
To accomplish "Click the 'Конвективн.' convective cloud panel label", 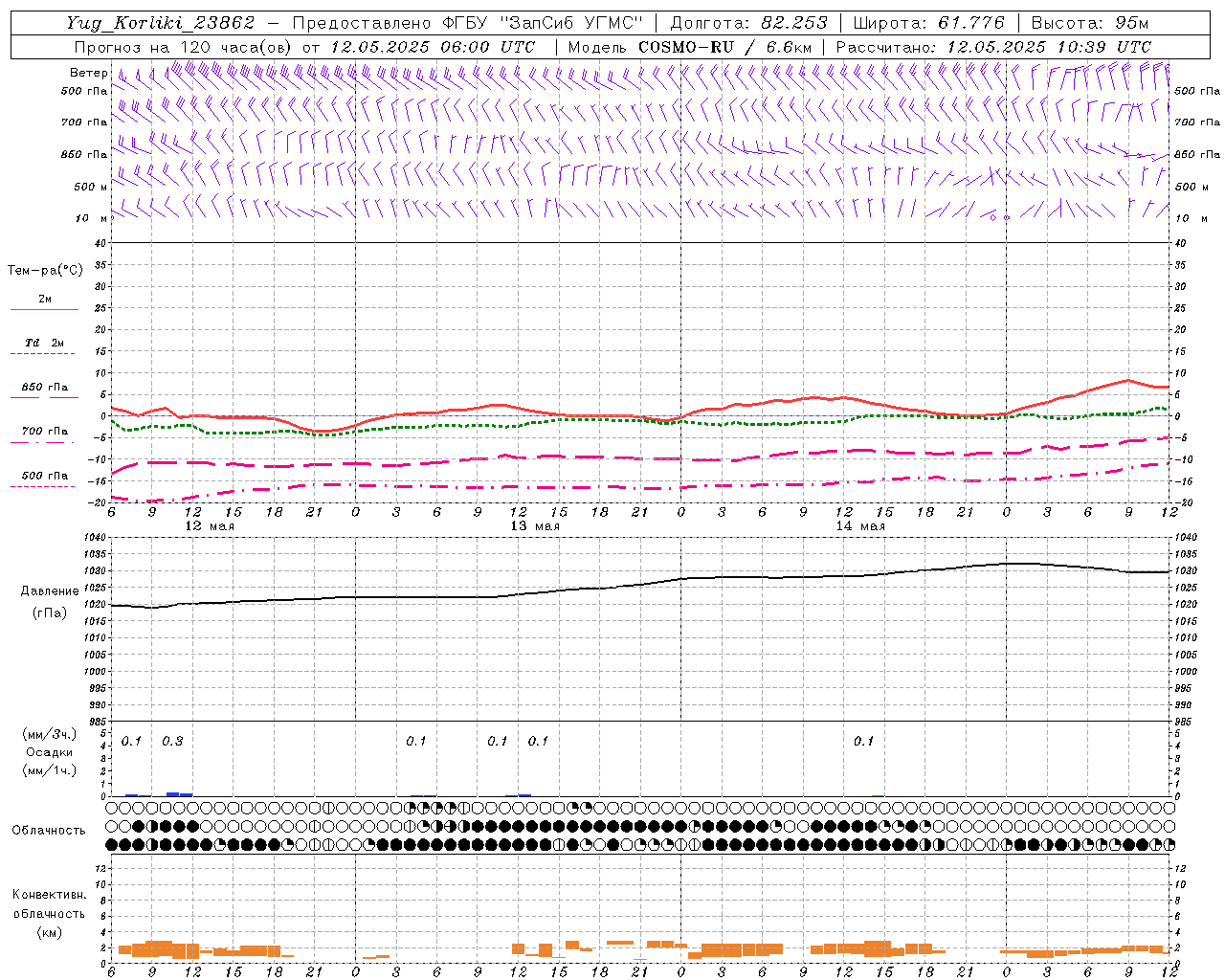I will click(49, 895).
